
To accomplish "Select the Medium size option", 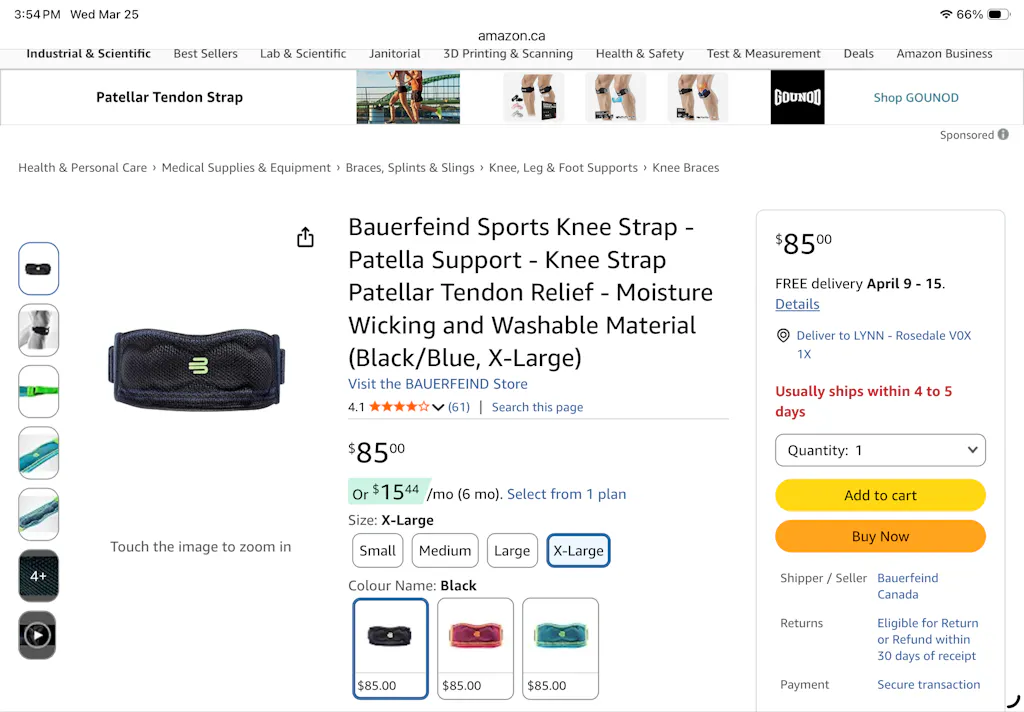I will [x=445, y=550].
